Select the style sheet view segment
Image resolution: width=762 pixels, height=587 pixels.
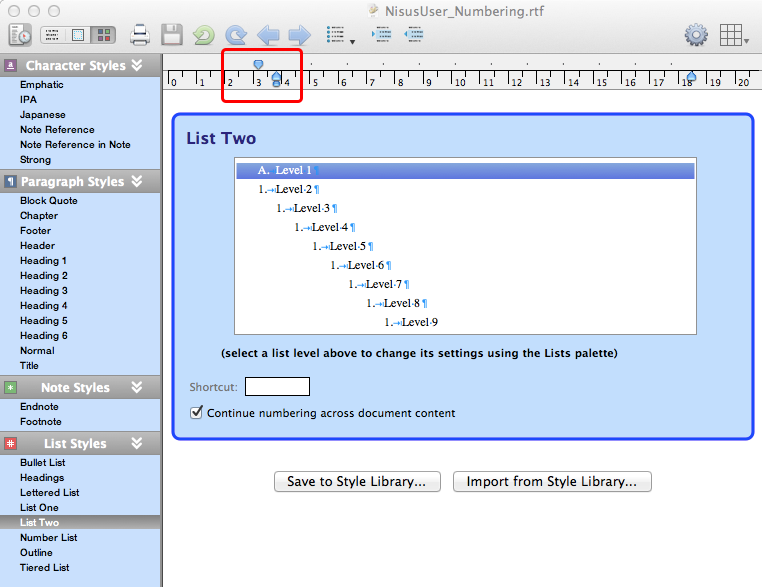104,35
